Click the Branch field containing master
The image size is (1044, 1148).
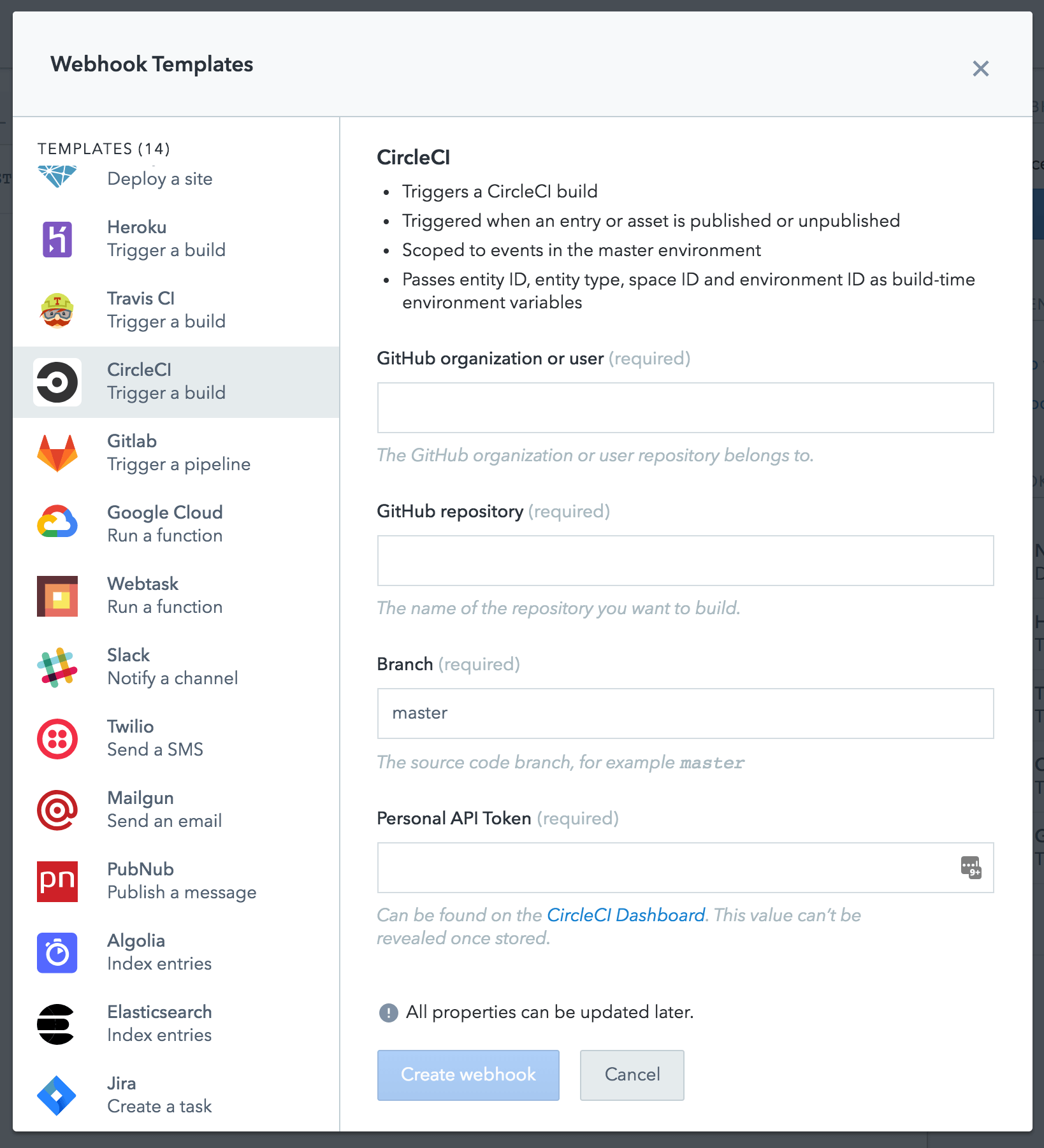coord(685,714)
